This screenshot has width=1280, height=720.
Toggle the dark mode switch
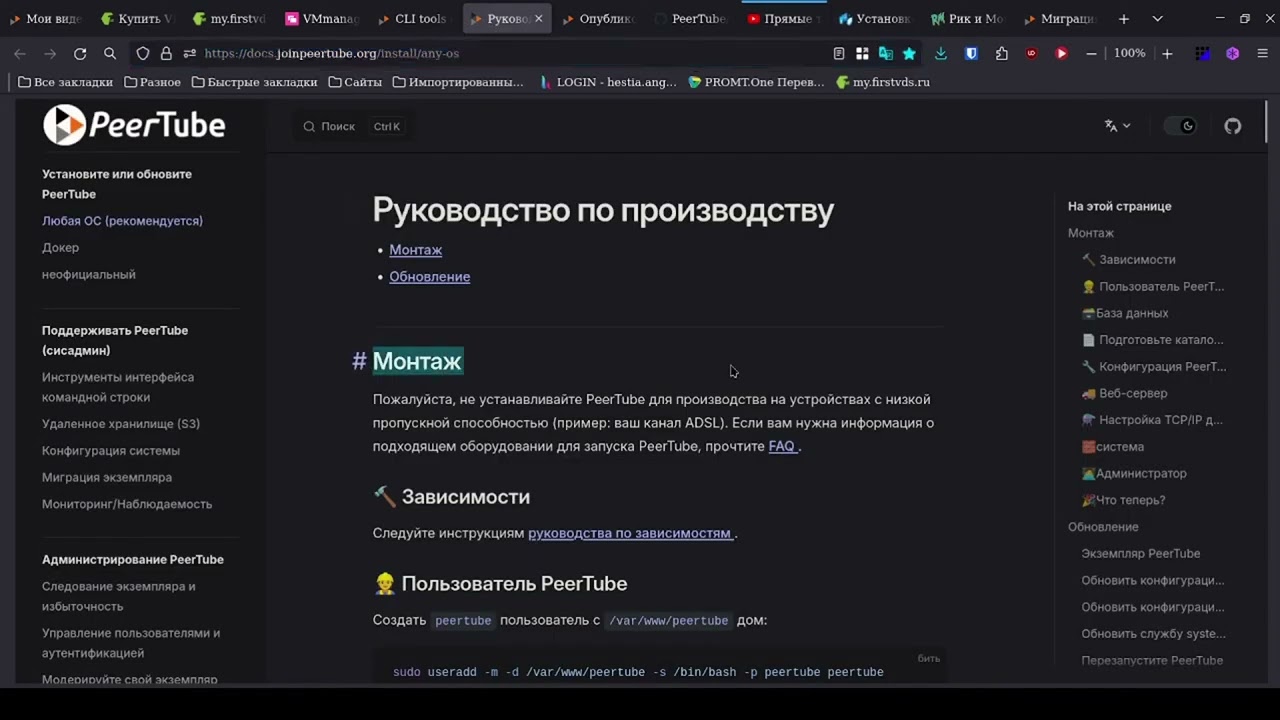[x=1181, y=126]
